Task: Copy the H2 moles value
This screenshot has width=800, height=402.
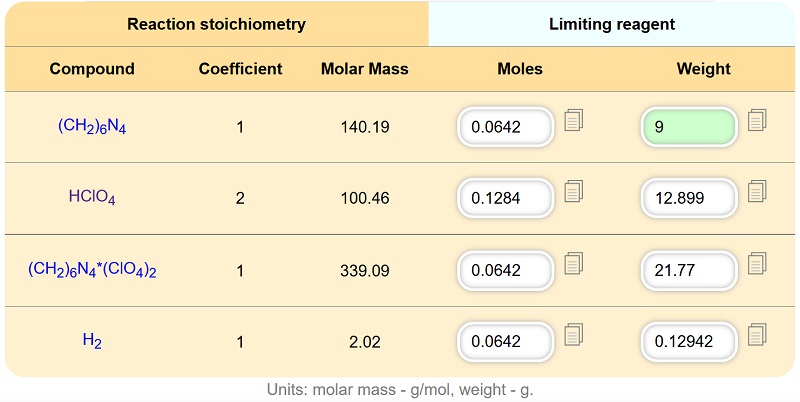Action: [574, 335]
